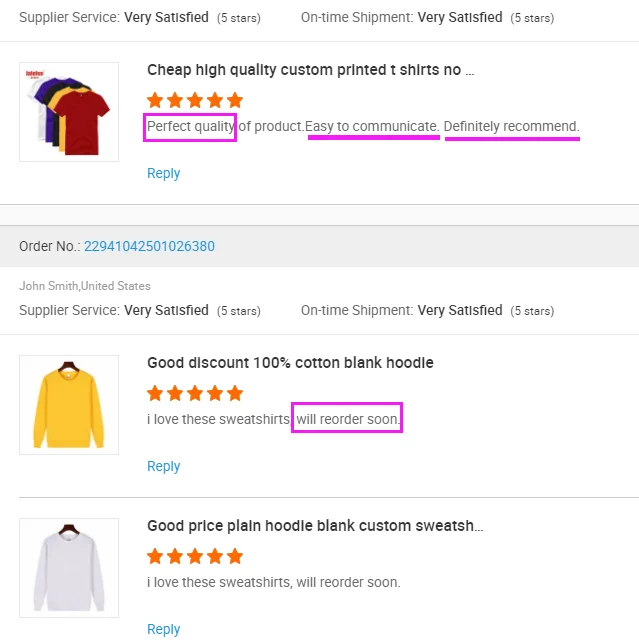639x644 pixels.
Task: Open the multicolor t-shirts product thumbnail
Action: tap(69, 112)
